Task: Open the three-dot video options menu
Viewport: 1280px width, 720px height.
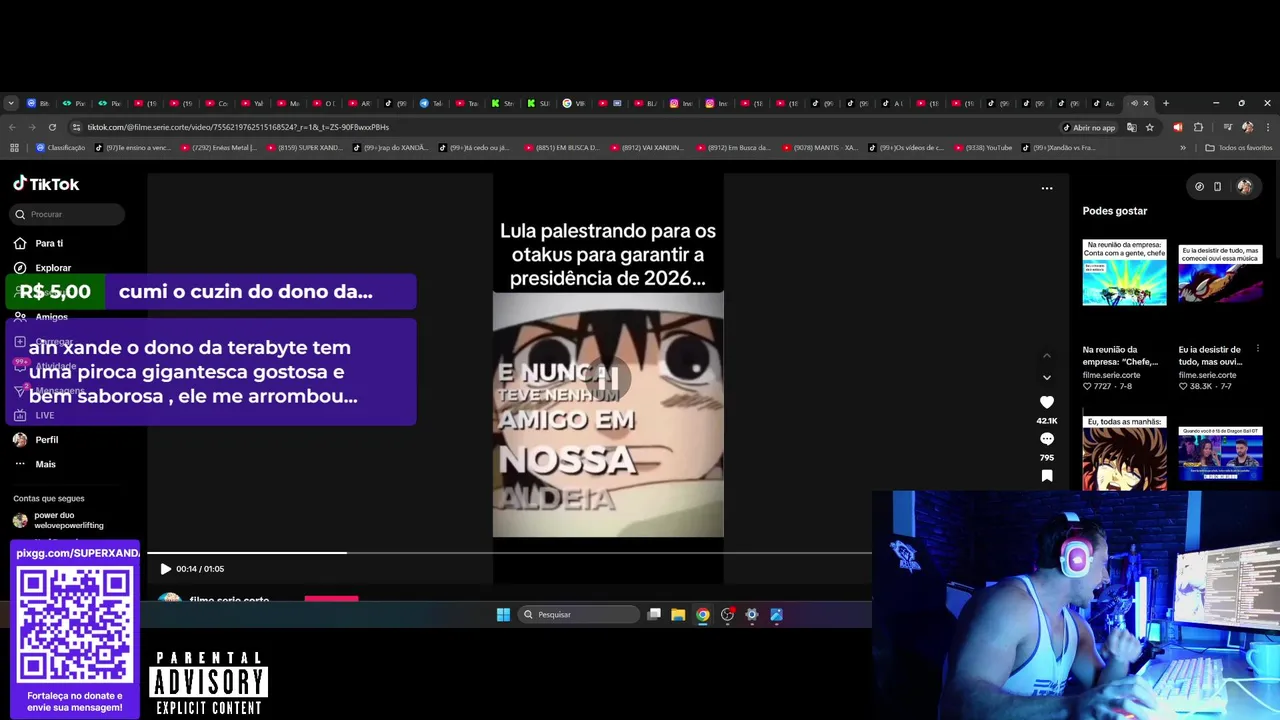Action: 1047,188
